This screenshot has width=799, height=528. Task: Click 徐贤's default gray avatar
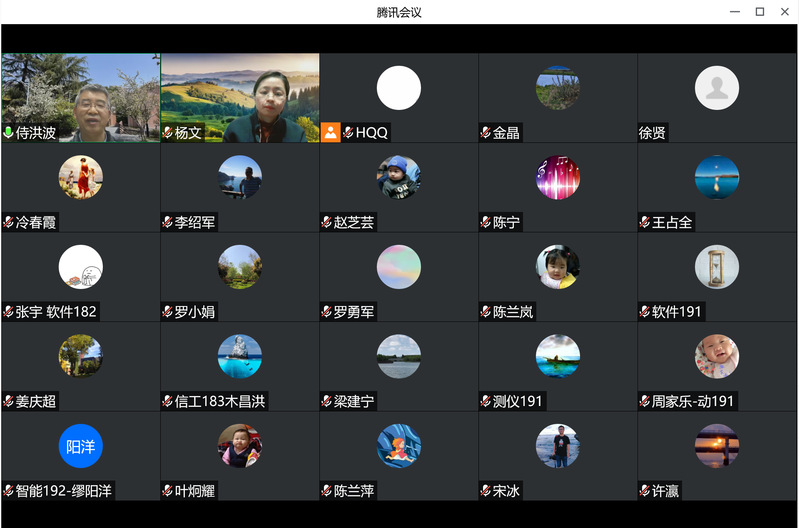click(x=717, y=88)
